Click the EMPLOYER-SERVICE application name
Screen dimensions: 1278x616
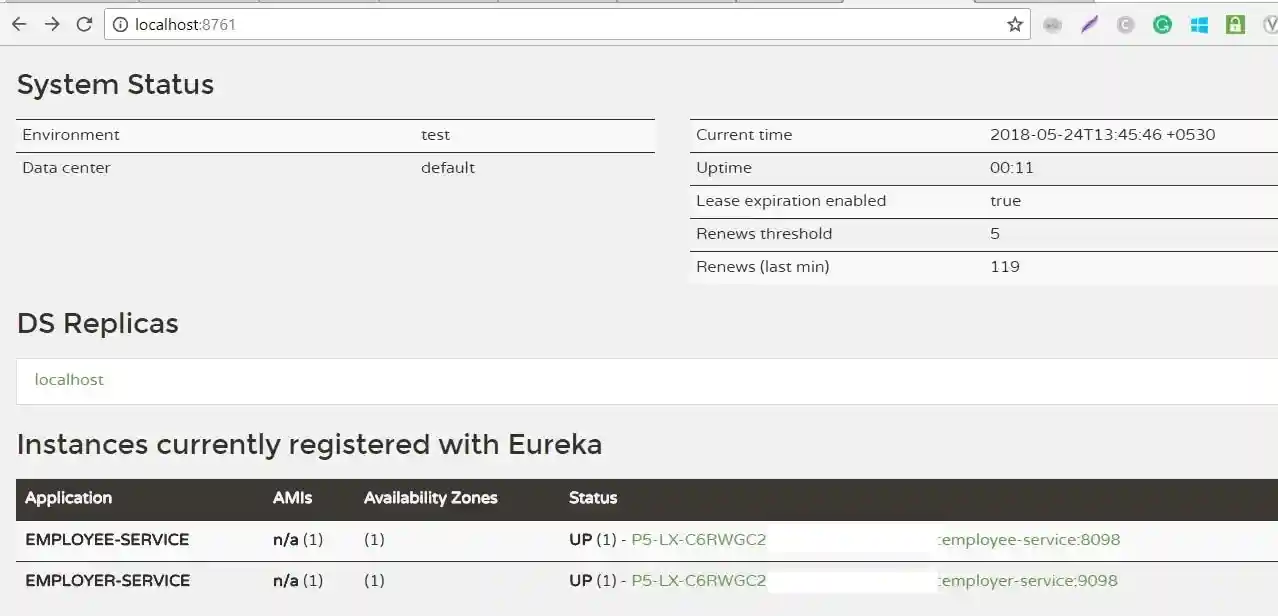pos(107,581)
